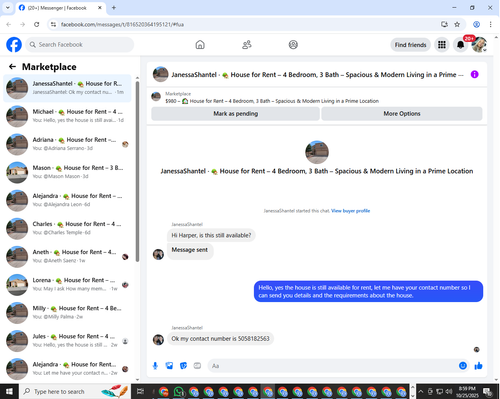The image size is (500, 399).
Task: Open notifications bell
Action: pyautogui.click(x=460, y=45)
